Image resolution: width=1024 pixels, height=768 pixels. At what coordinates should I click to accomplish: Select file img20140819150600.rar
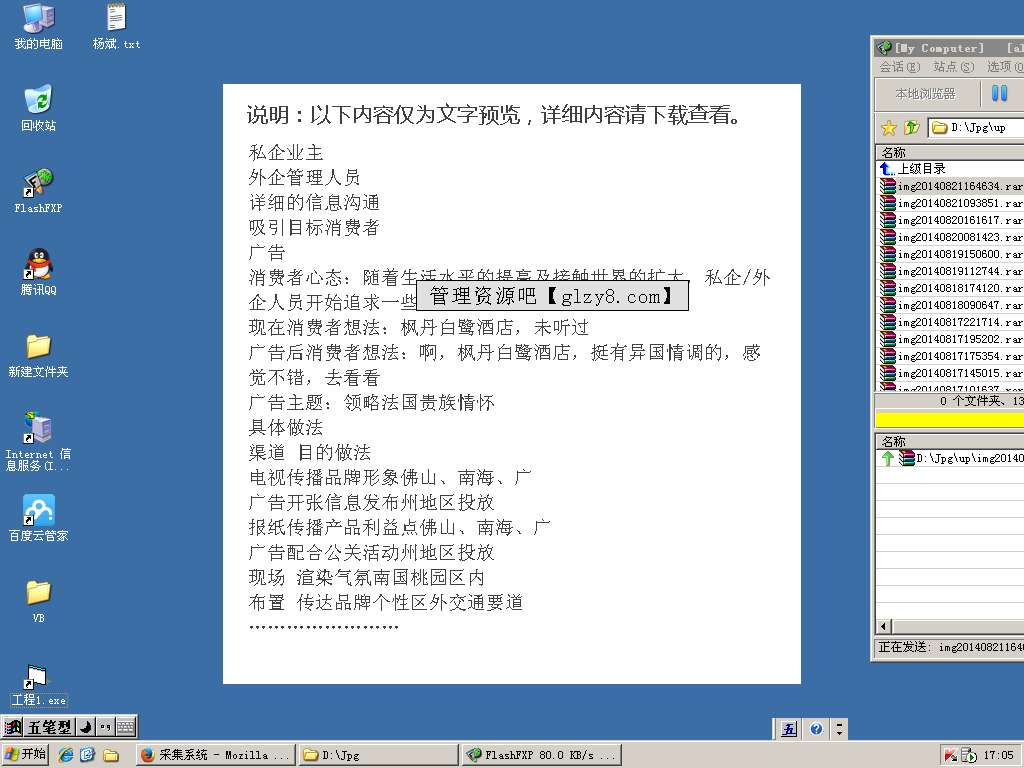(950, 254)
